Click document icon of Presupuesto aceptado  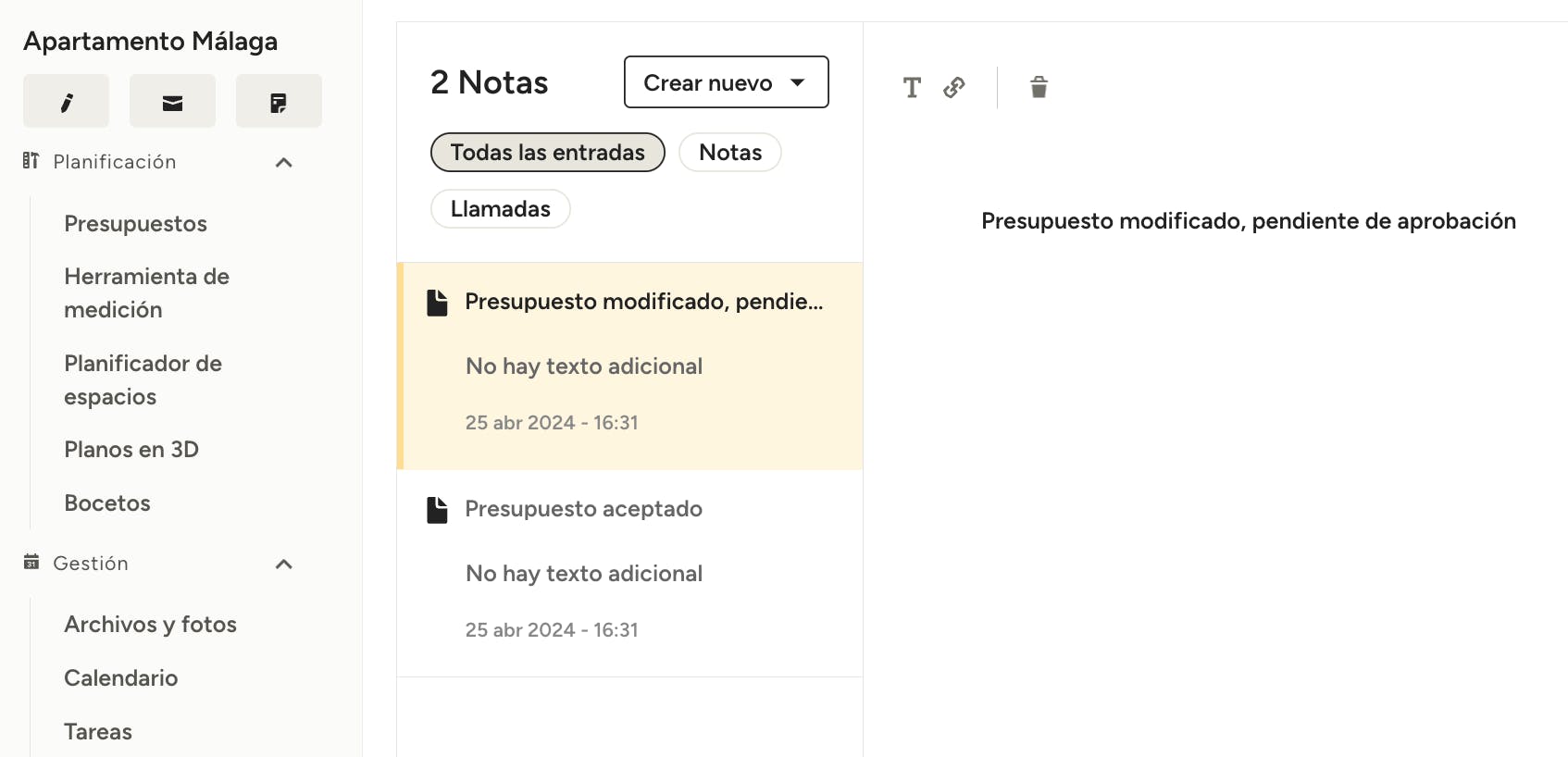[437, 509]
